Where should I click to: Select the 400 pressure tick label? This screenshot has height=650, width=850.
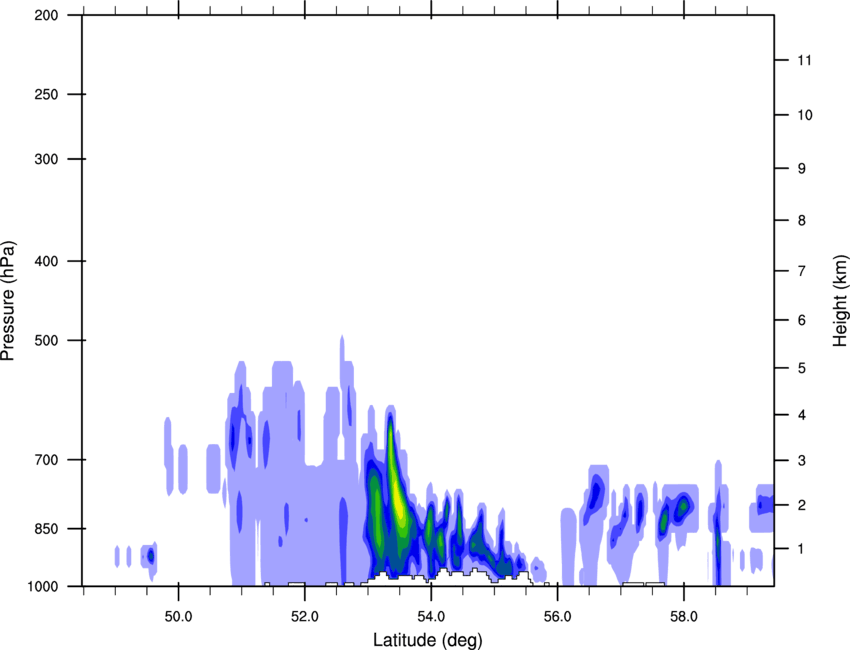point(46,261)
